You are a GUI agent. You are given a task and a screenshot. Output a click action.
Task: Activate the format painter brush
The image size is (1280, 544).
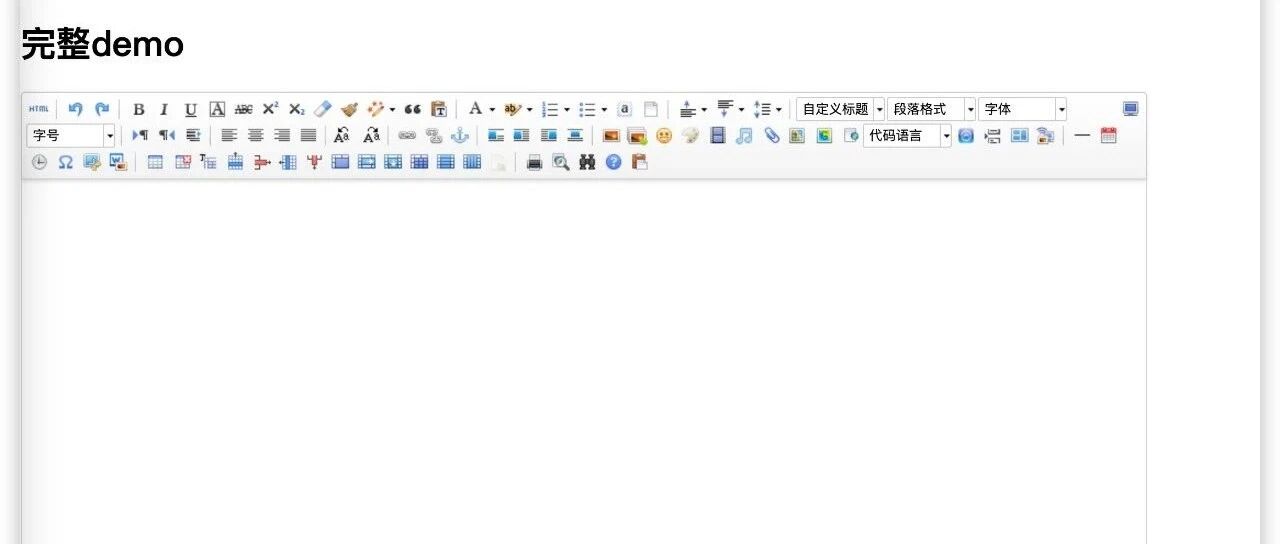(x=349, y=109)
